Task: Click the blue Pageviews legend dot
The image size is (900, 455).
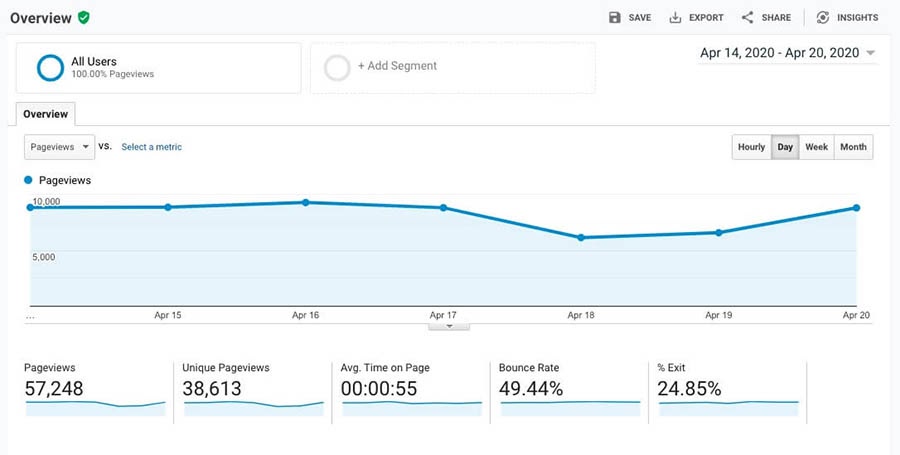Action: [x=28, y=180]
